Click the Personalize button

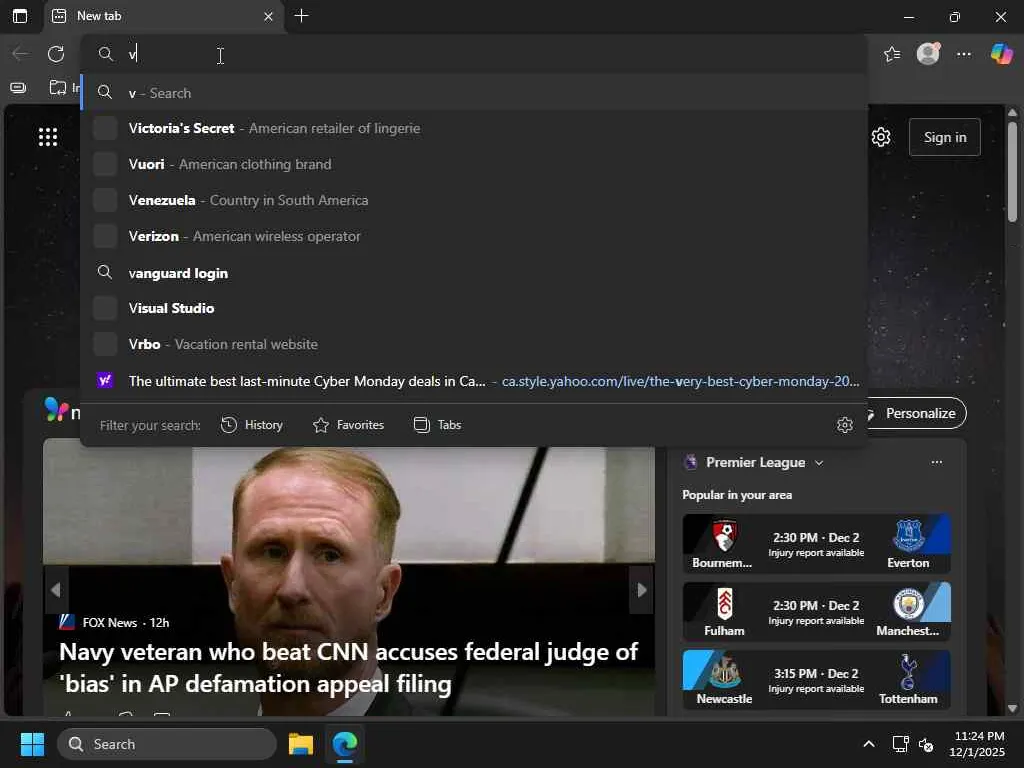point(916,413)
